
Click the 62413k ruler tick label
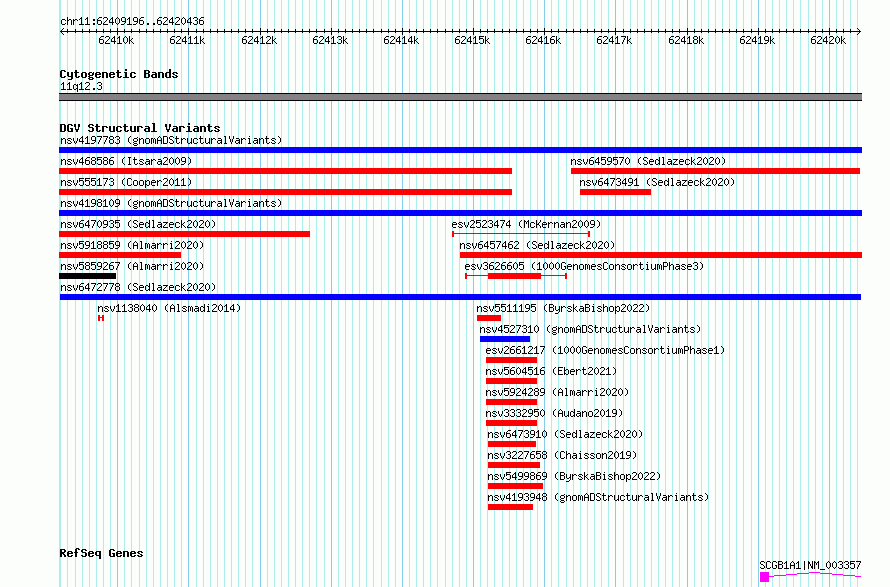(330, 40)
